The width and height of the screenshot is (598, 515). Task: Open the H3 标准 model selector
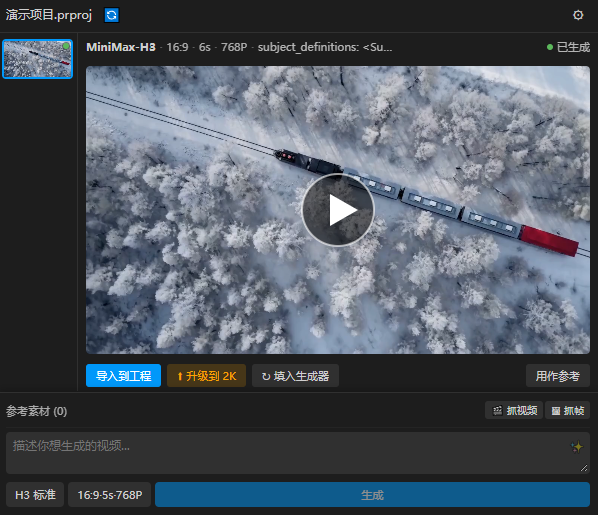point(35,495)
